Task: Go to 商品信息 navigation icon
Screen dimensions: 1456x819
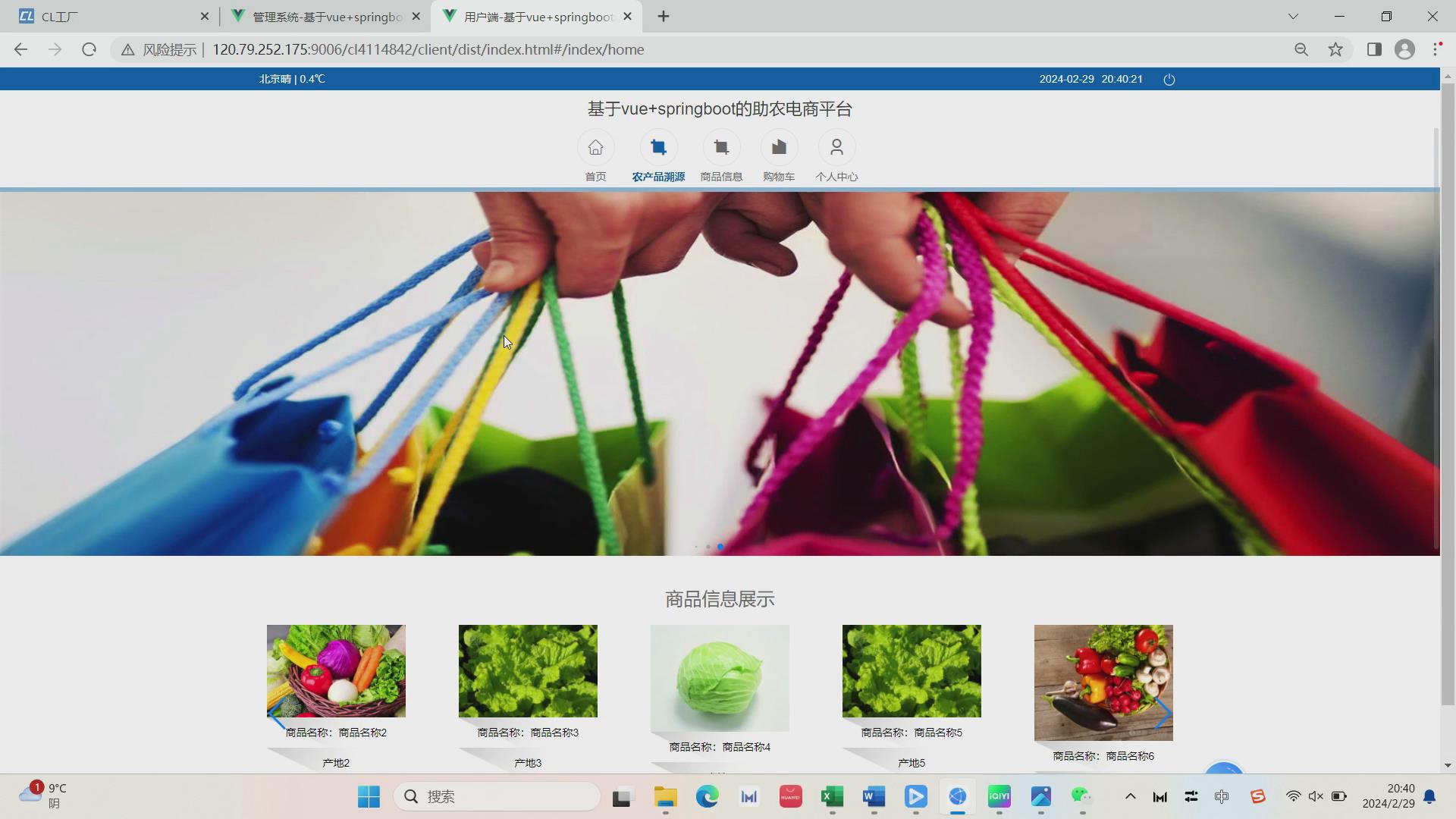Action: (x=721, y=148)
